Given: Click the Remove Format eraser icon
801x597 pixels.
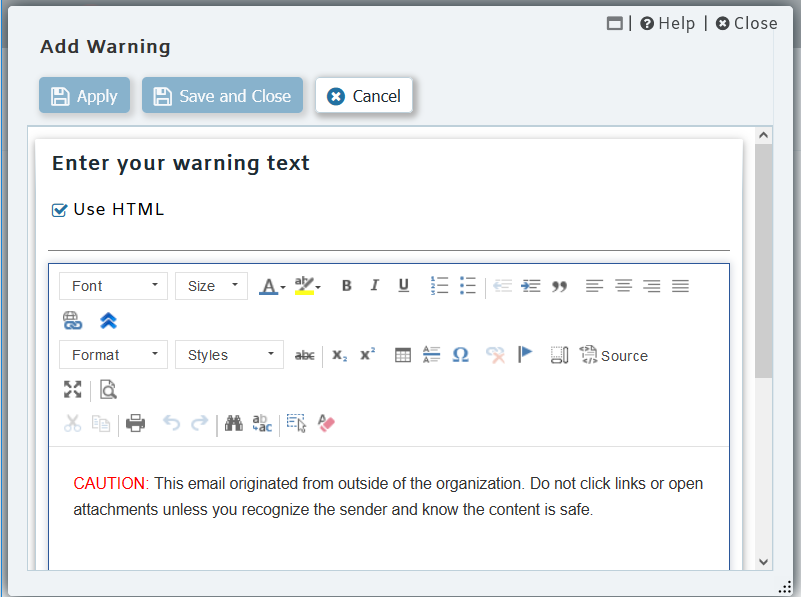Looking at the screenshot, I should click(326, 423).
